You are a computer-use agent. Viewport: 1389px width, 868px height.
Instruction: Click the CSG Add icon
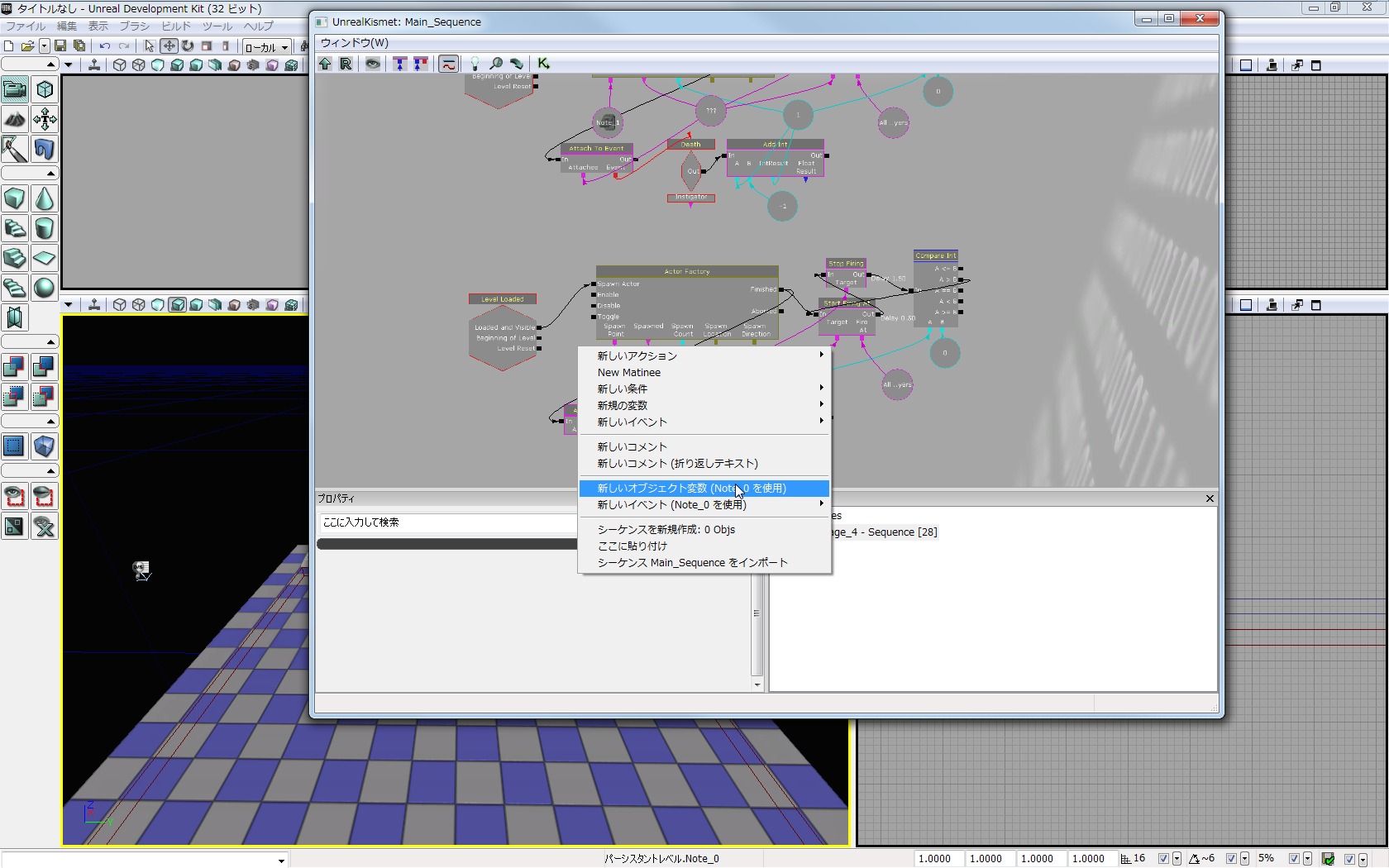(x=15, y=367)
